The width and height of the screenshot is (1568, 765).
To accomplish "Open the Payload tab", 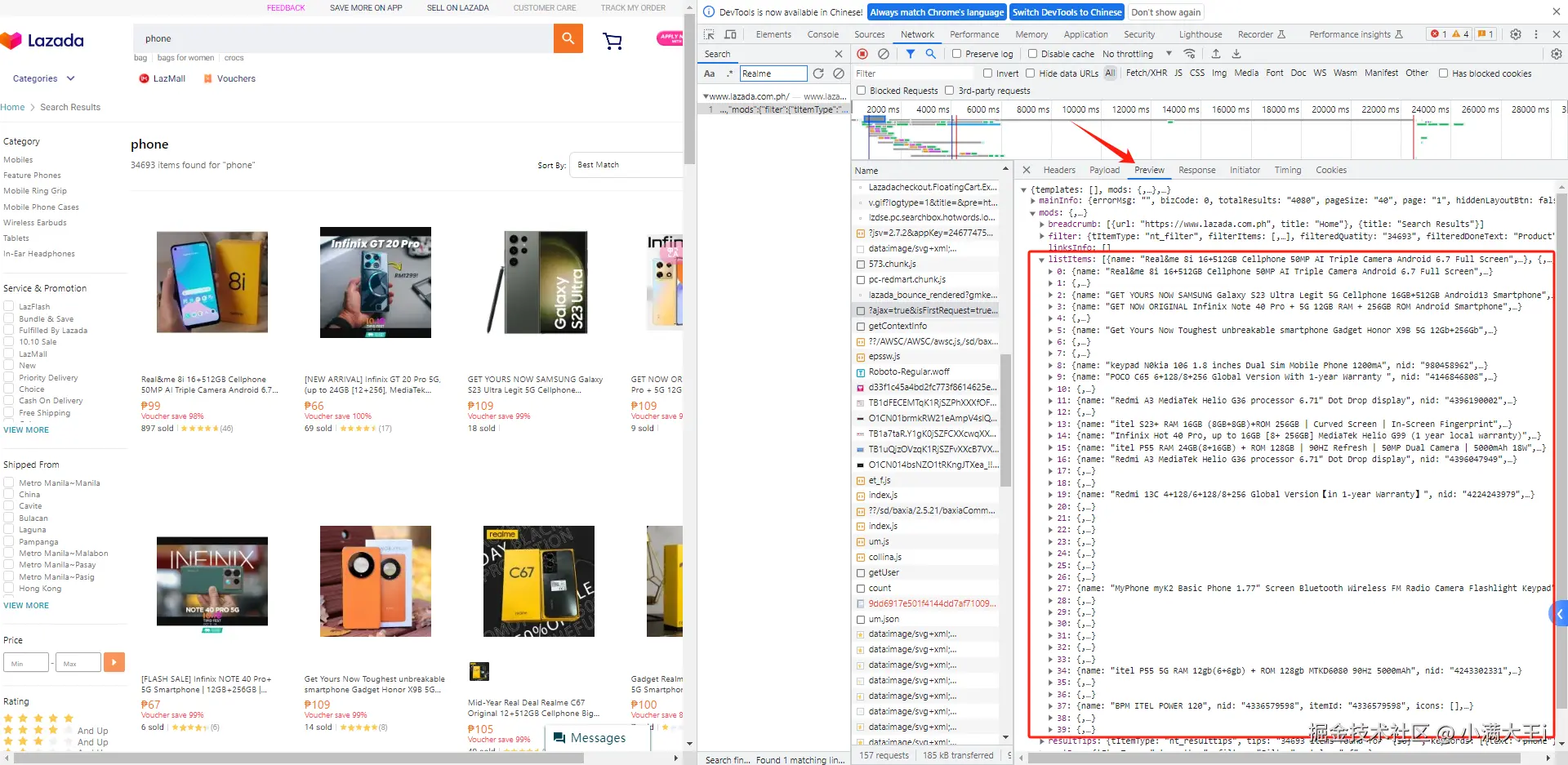I will (1104, 170).
